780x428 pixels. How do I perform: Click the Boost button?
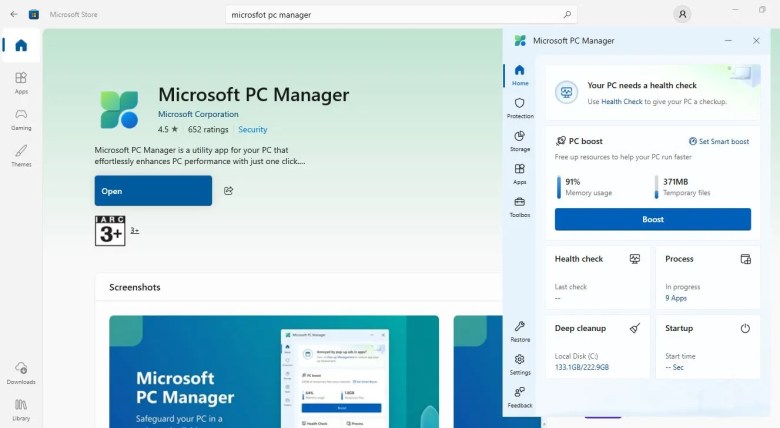(653, 219)
